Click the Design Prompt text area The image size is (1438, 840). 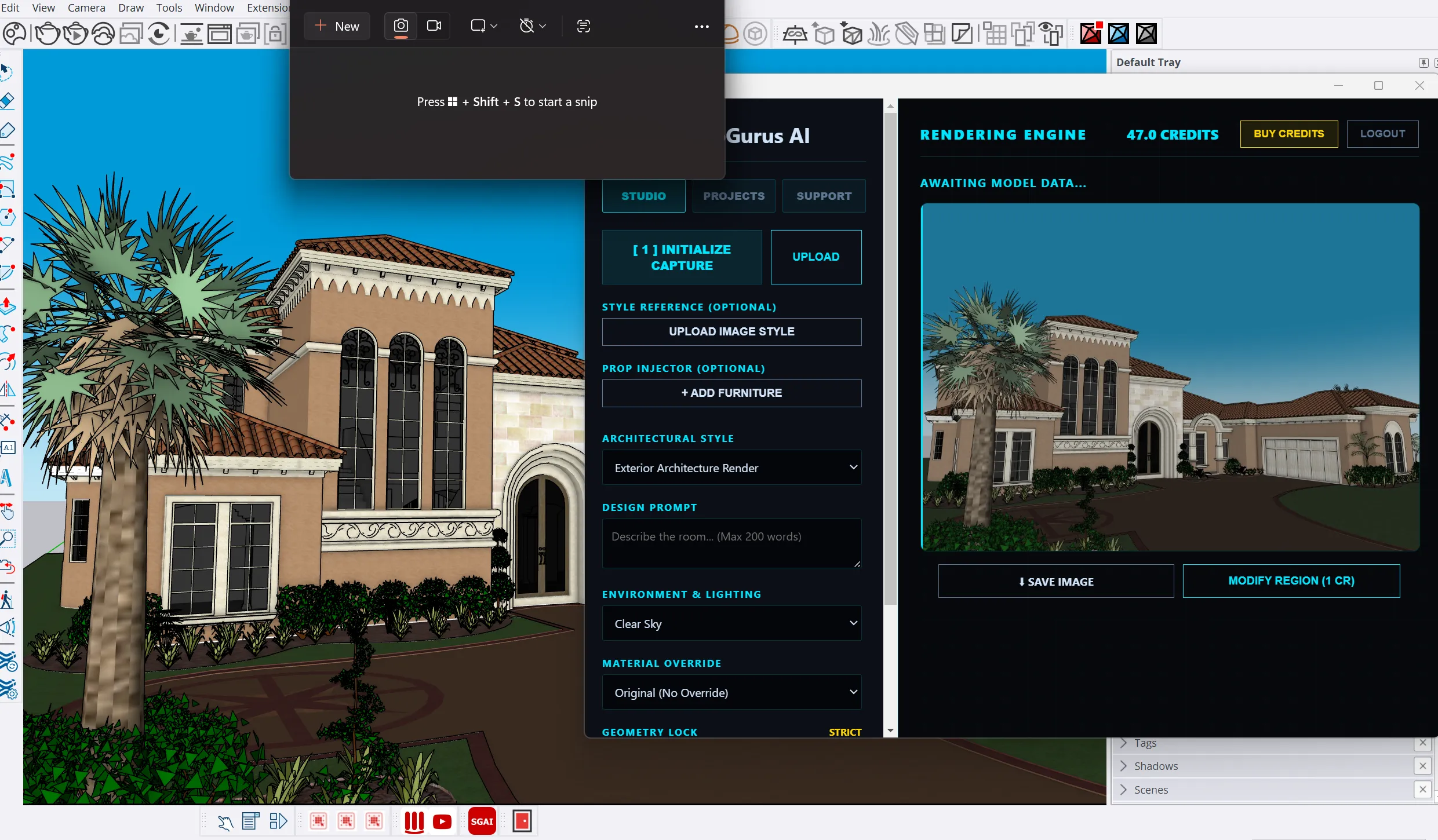pos(731,543)
